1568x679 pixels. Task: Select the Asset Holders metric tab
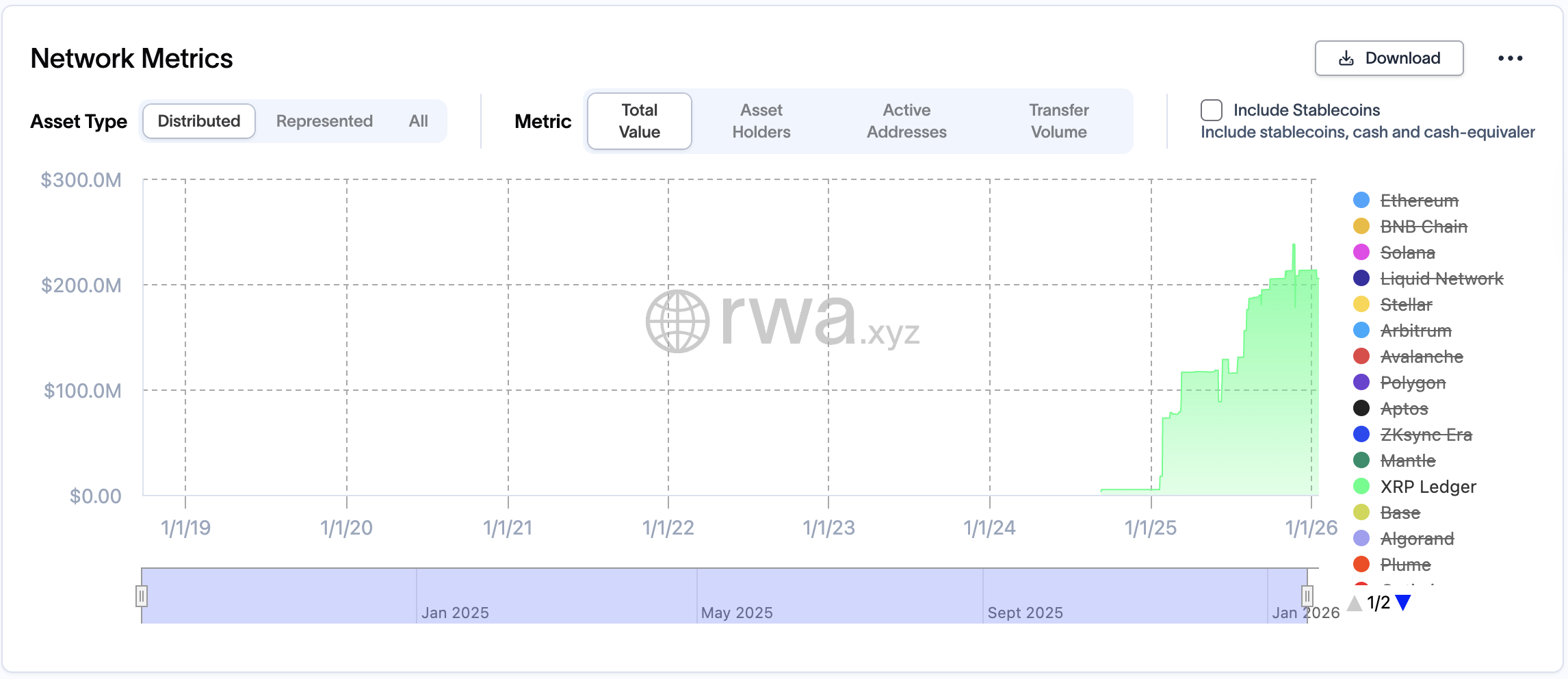761,121
